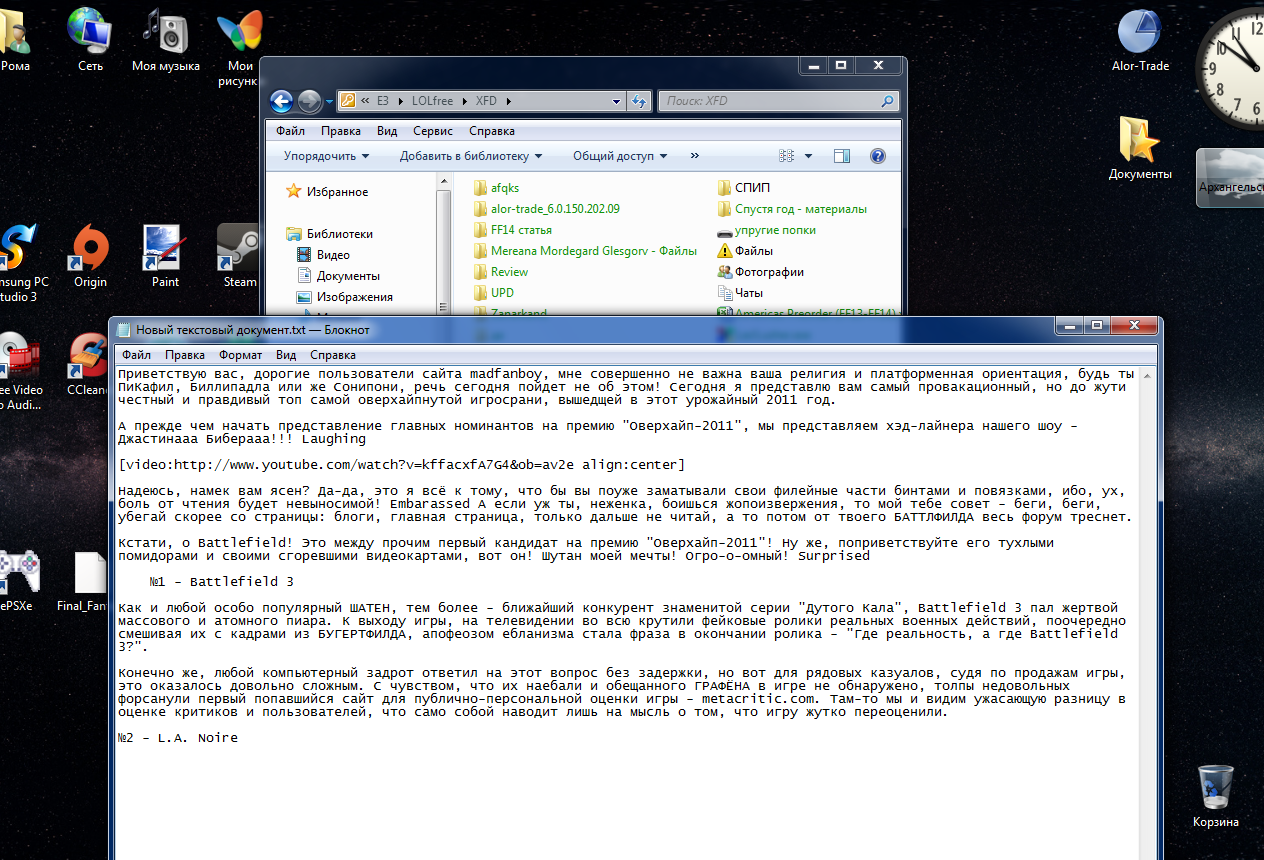Show more toolbar commands chevron
Viewport: 1264px width, 860px height.
coord(695,156)
